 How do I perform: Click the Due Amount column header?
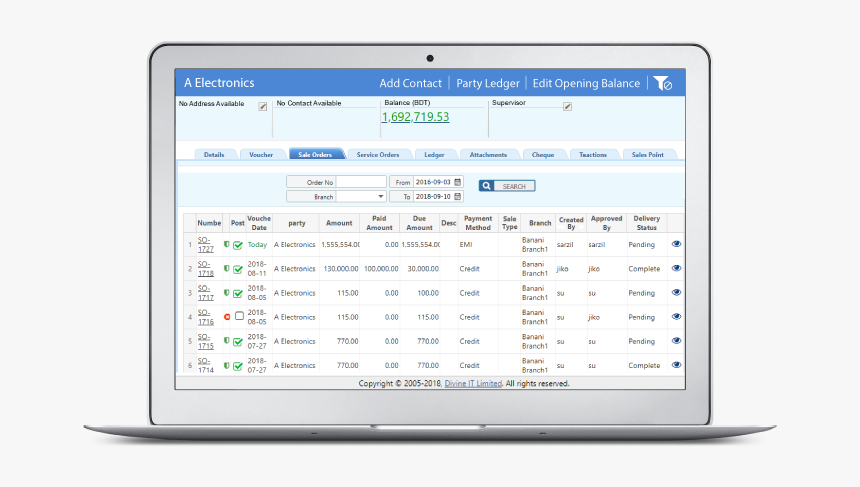[420, 223]
